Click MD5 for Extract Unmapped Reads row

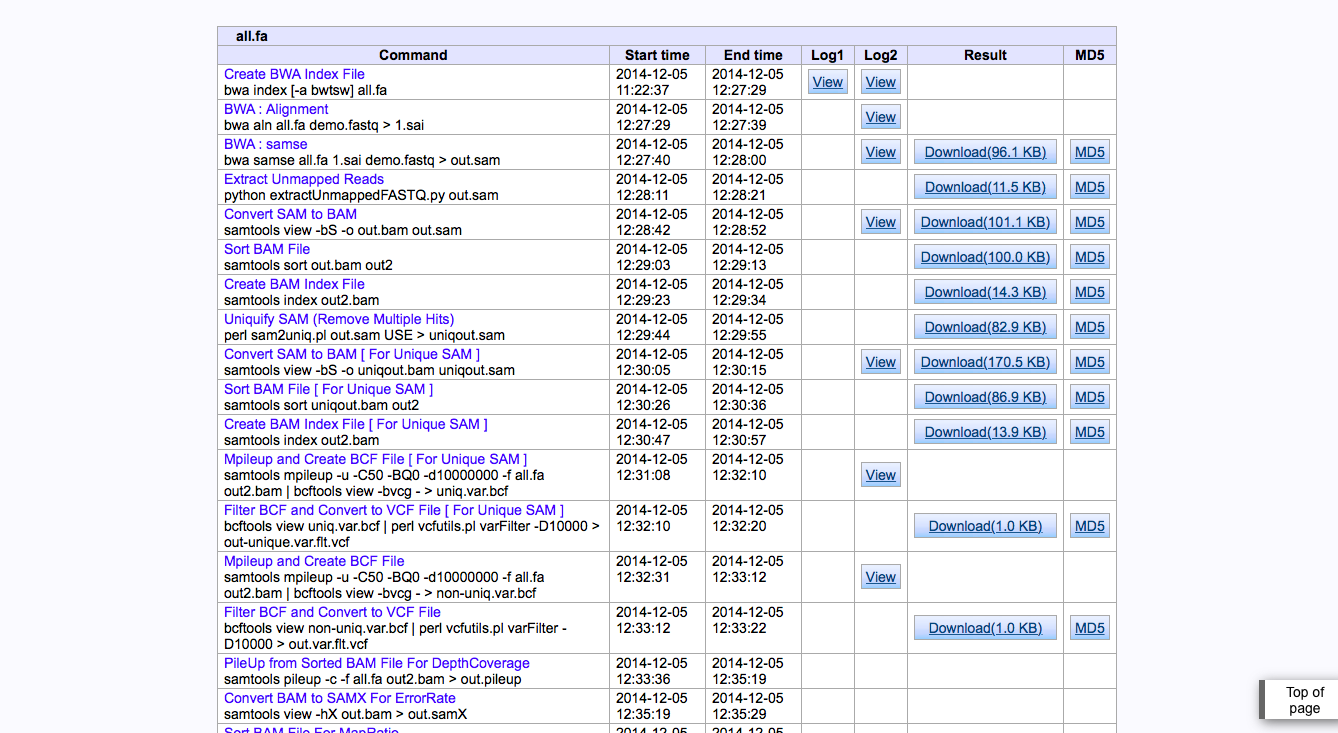tap(1089, 187)
